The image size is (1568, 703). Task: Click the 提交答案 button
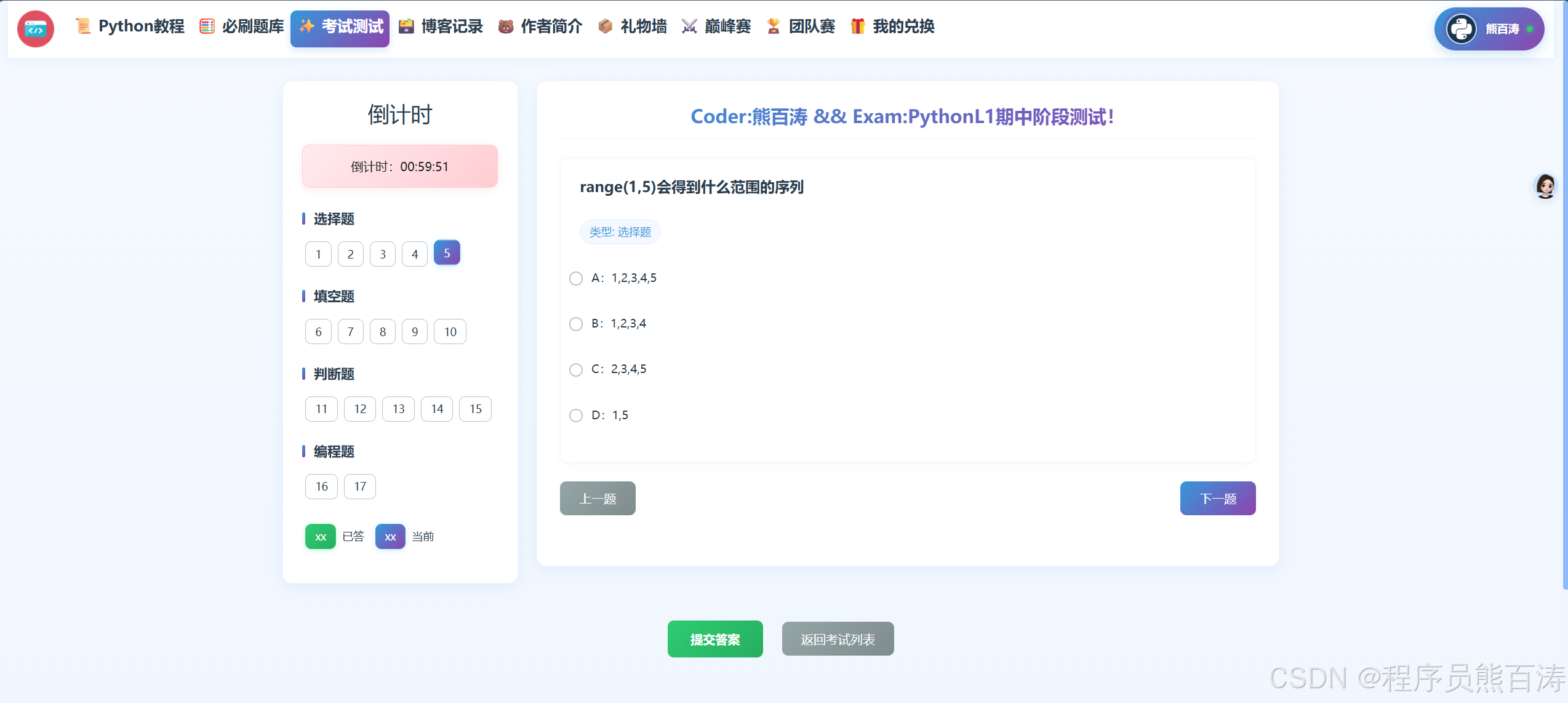point(715,639)
